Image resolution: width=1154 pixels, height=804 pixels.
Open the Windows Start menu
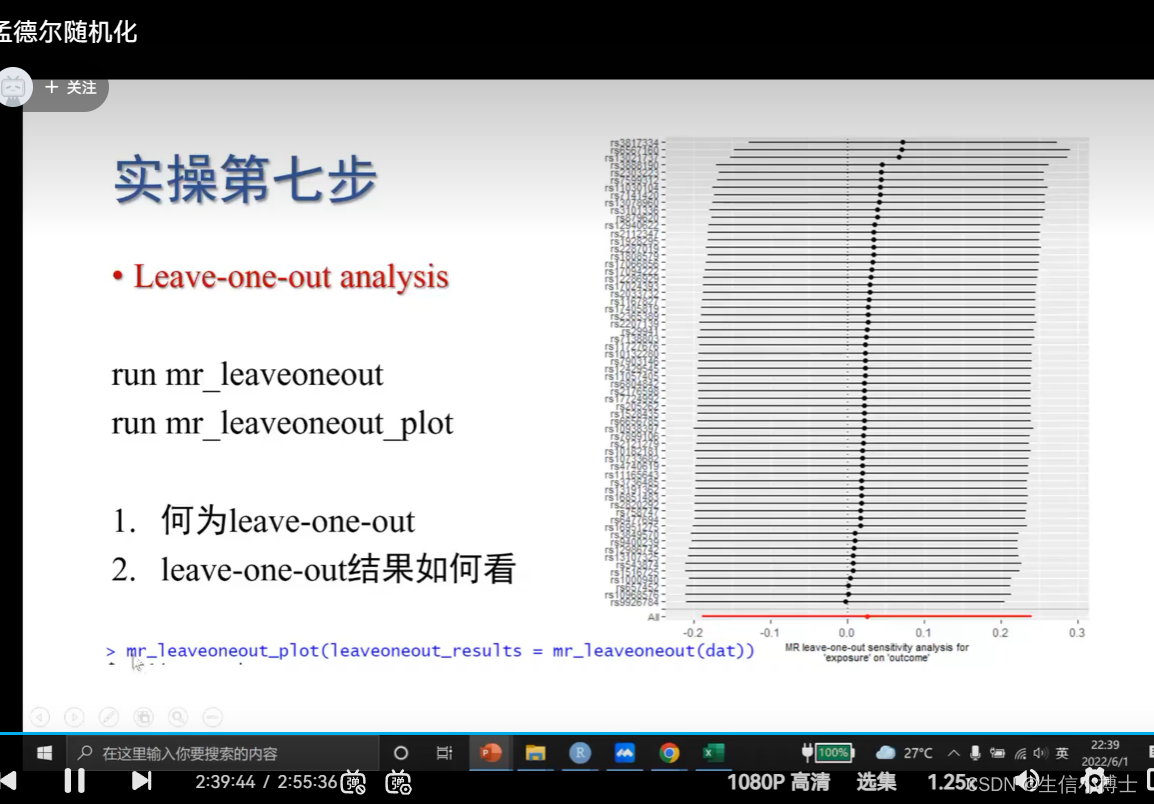point(44,752)
